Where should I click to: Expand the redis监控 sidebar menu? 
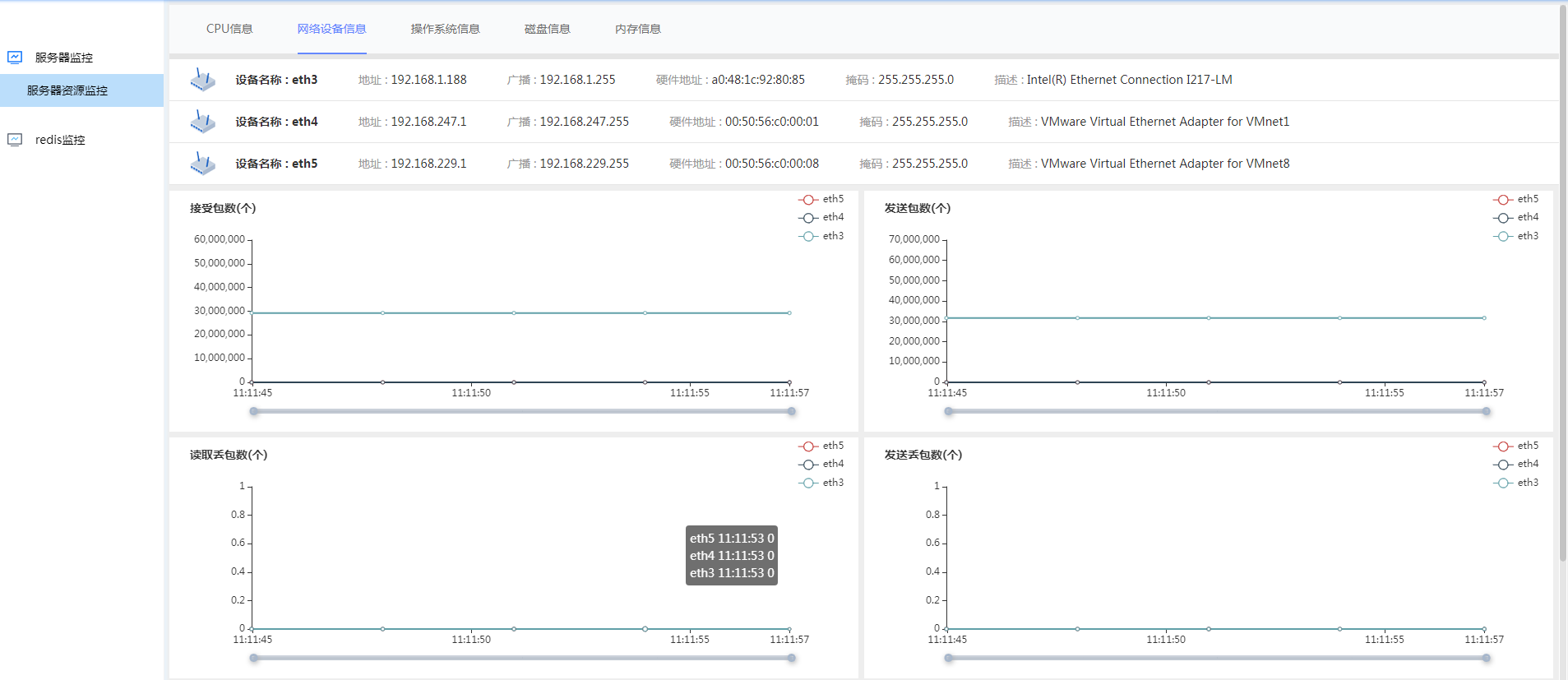[60, 140]
